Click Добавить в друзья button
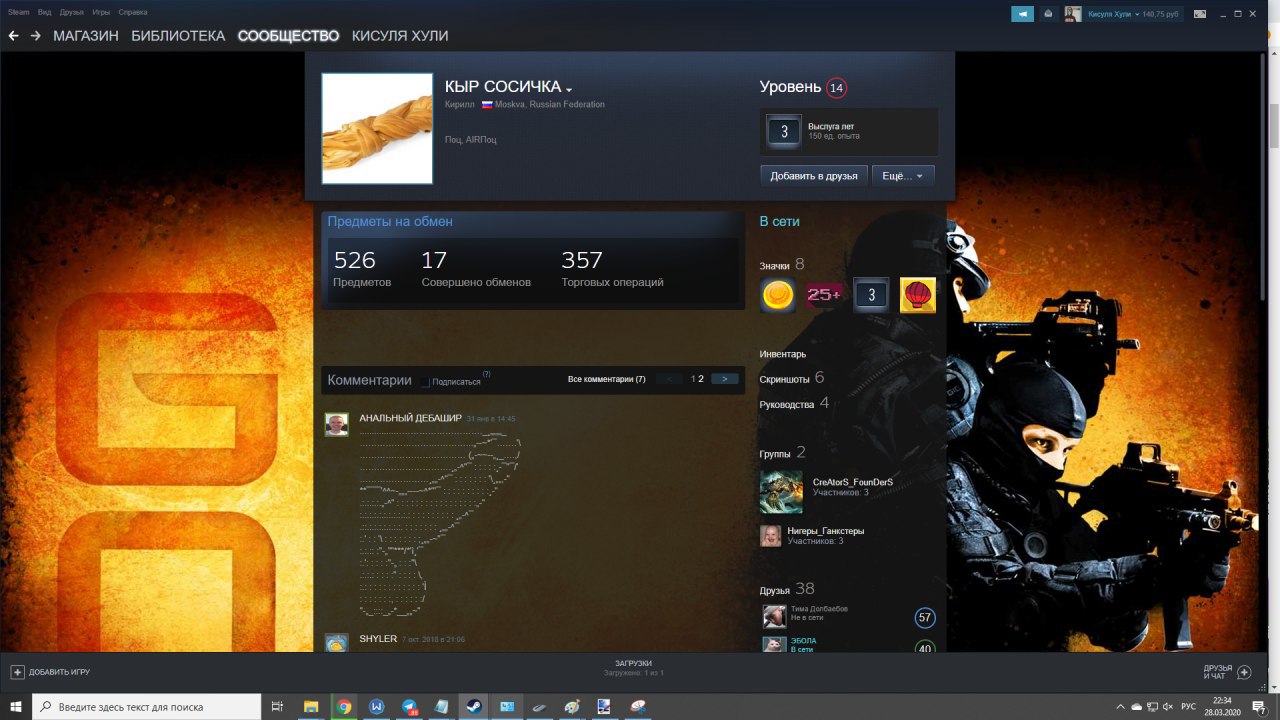 point(814,176)
